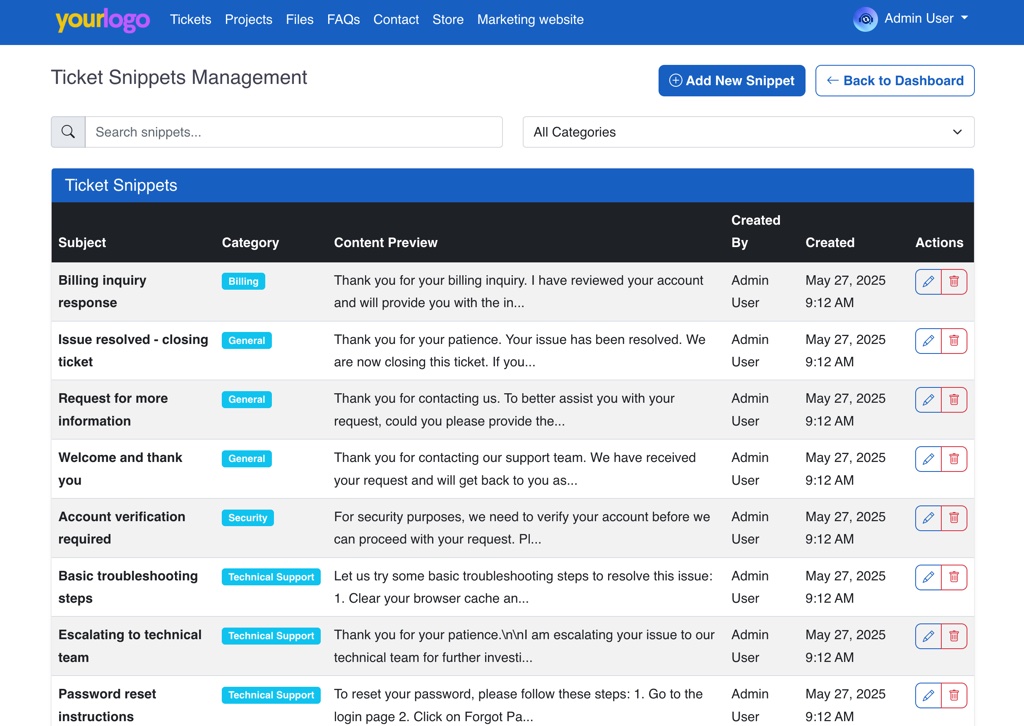Open the Tickets menu item

coord(190,20)
